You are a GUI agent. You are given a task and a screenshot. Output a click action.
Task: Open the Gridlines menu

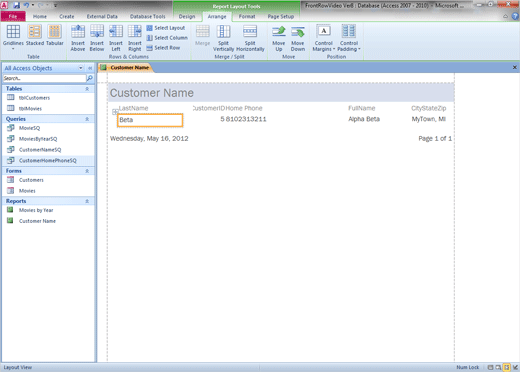13,38
